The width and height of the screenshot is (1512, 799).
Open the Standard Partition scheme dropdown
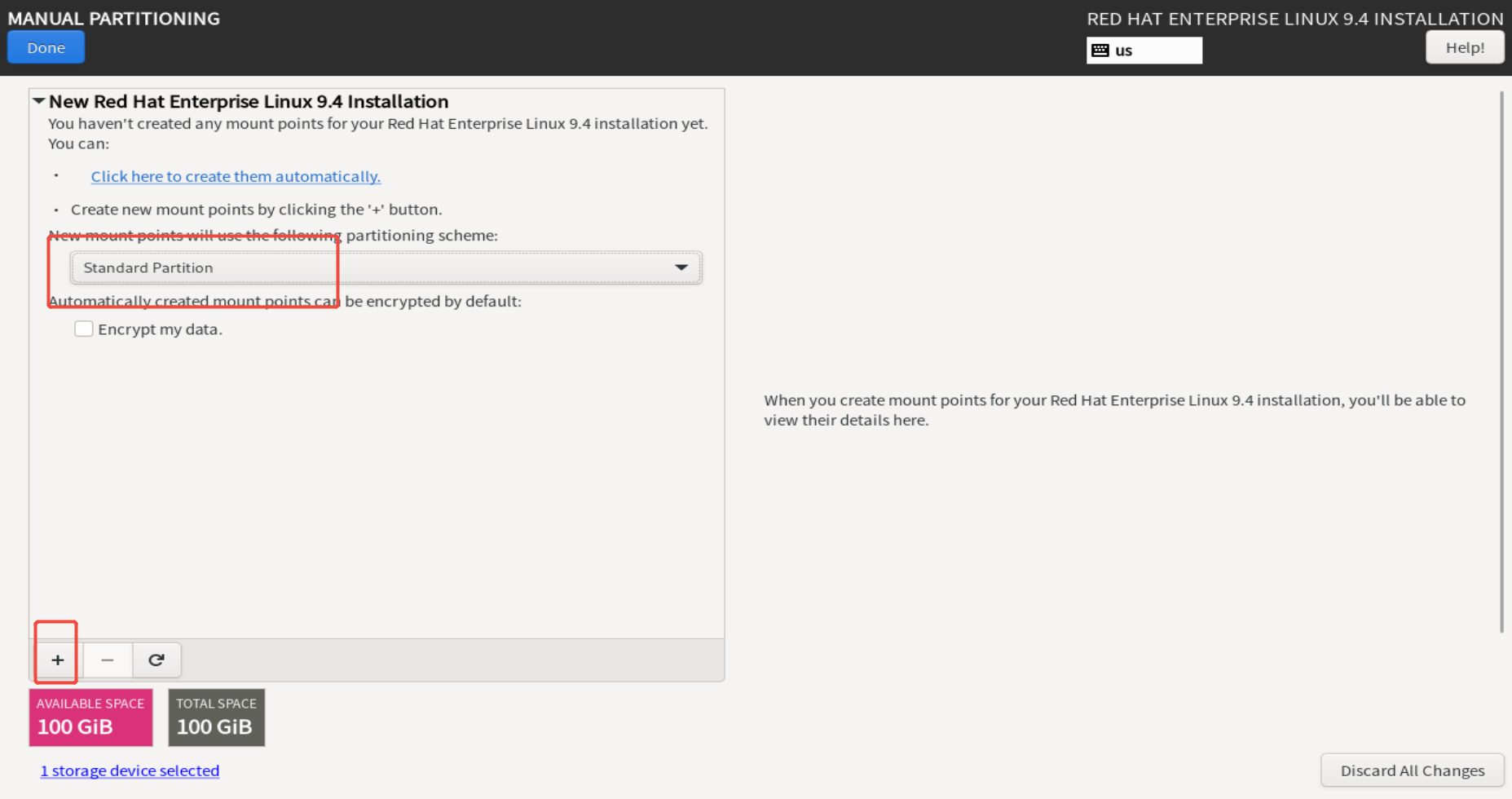click(x=386, y=267)
